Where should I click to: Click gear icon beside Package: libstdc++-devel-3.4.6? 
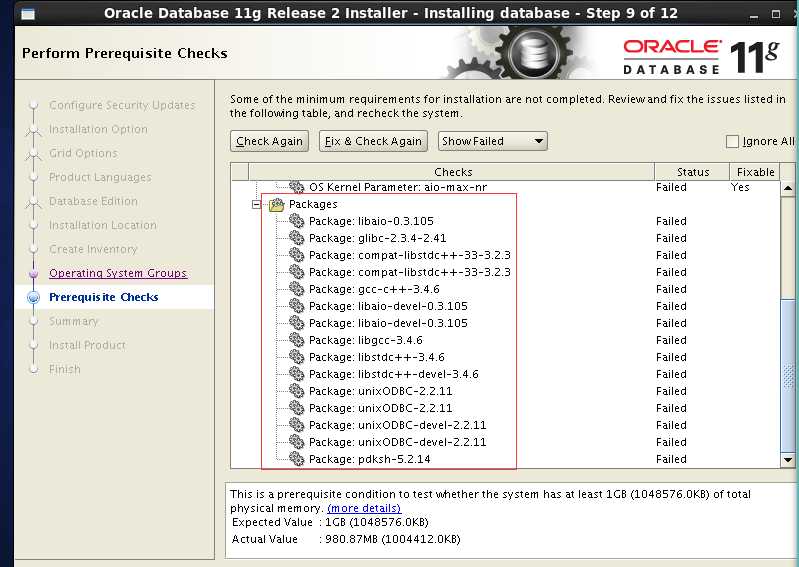(x=297, y=373)
